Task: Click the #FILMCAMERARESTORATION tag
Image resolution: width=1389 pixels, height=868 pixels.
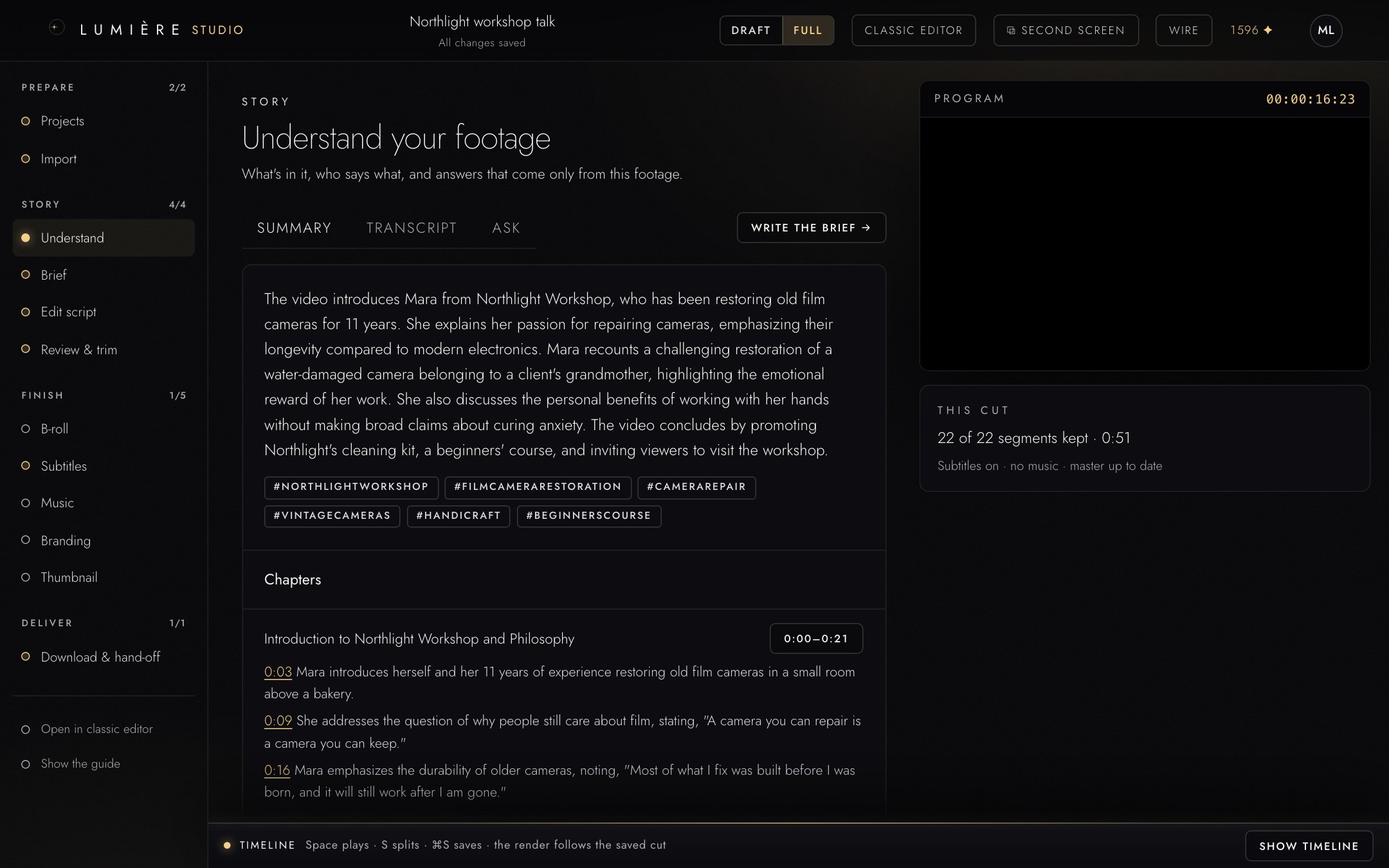Action: point(538,487)
